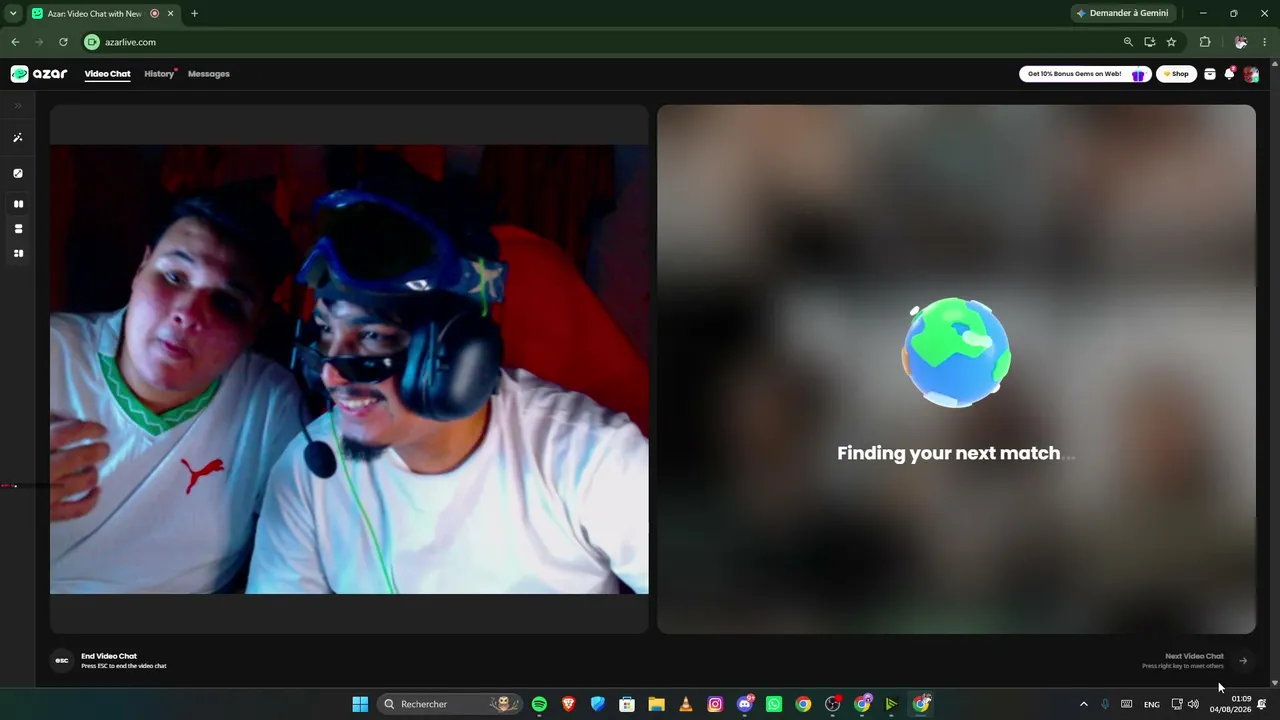Bookmark this page with the star
The width and height of the screenshot is (1280, 720).
1171,42
